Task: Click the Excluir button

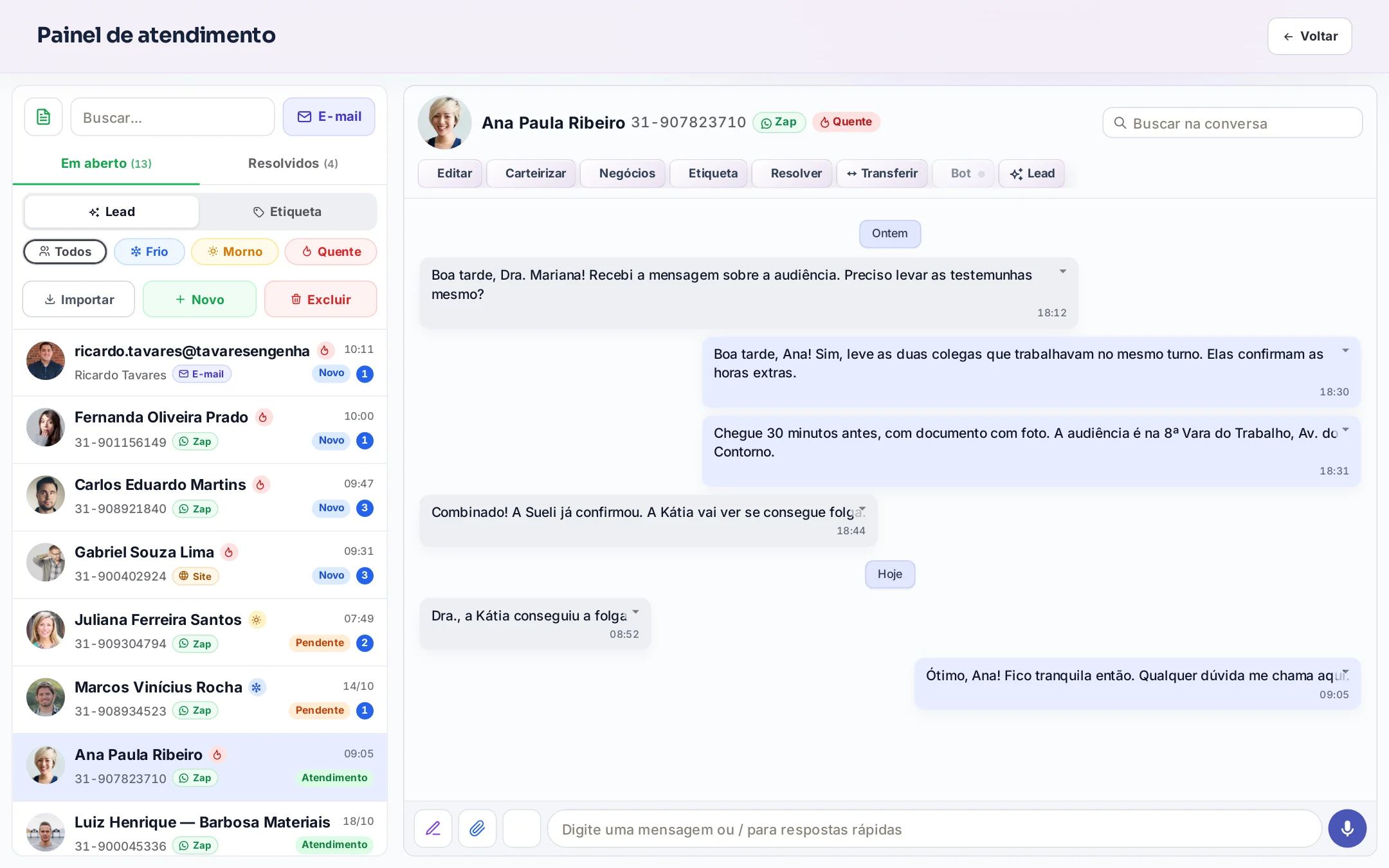Action: pyautogui.click(x=321, y=299)
